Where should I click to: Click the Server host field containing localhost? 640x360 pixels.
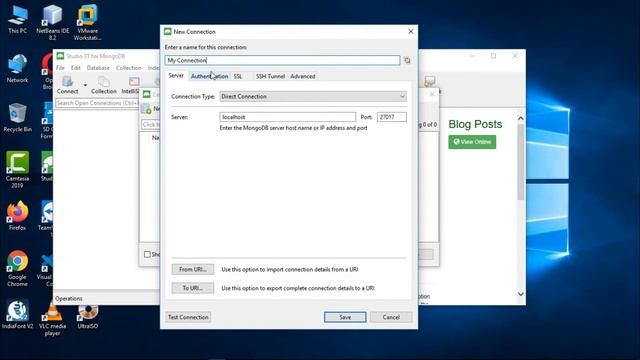coord(287,117)
